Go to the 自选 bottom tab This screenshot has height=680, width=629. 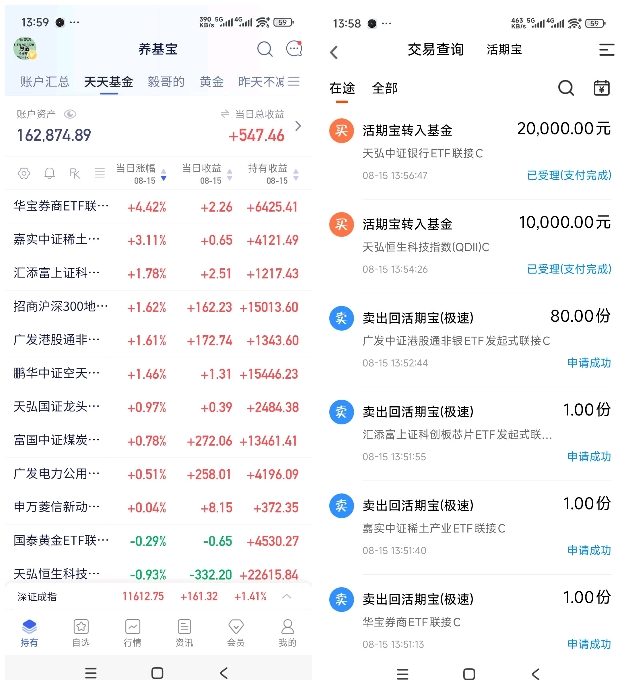pos(81,633)
